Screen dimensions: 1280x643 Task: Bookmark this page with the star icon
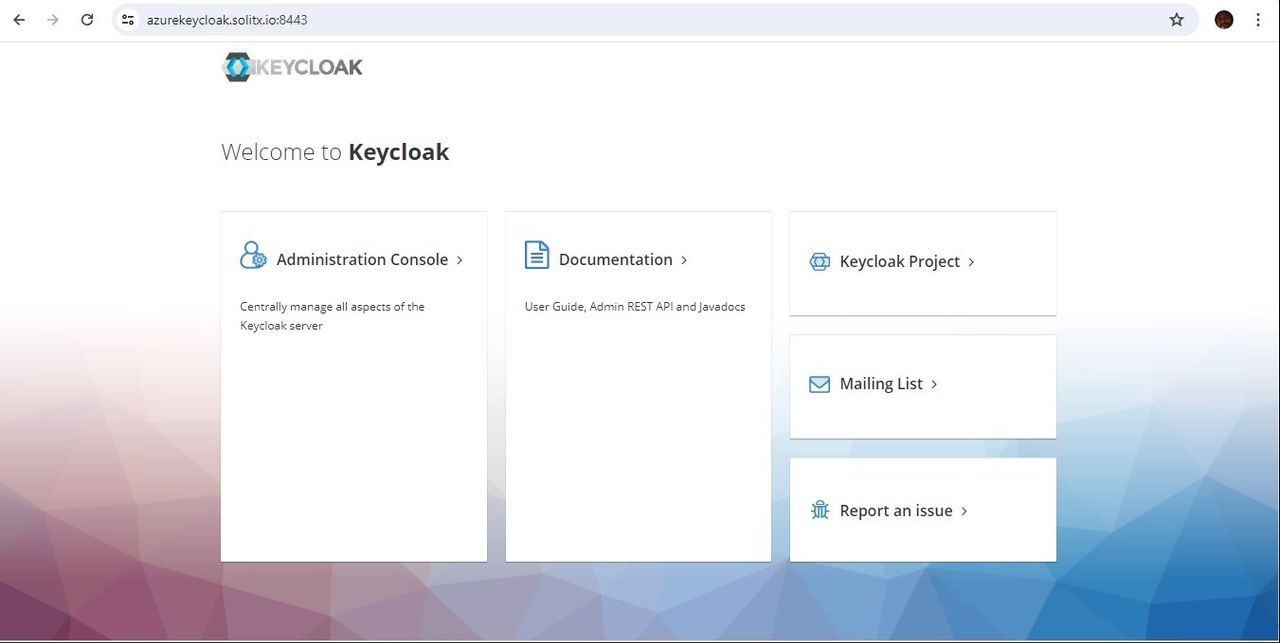coord(1177,20)
